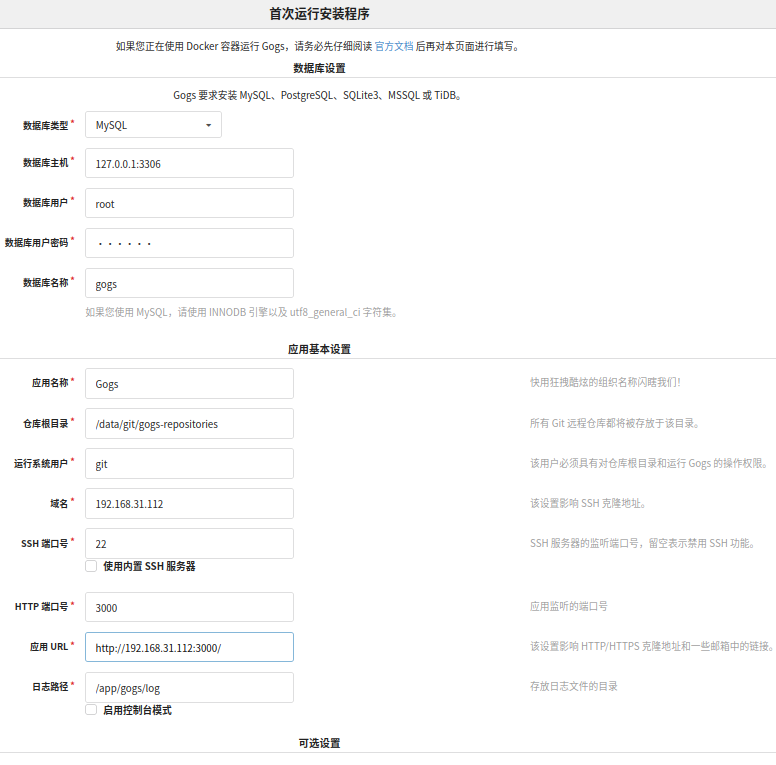Click the 日志路径 field with /app/gogs/log
This screenshot has width=776, height=765.
pos(190,688)
